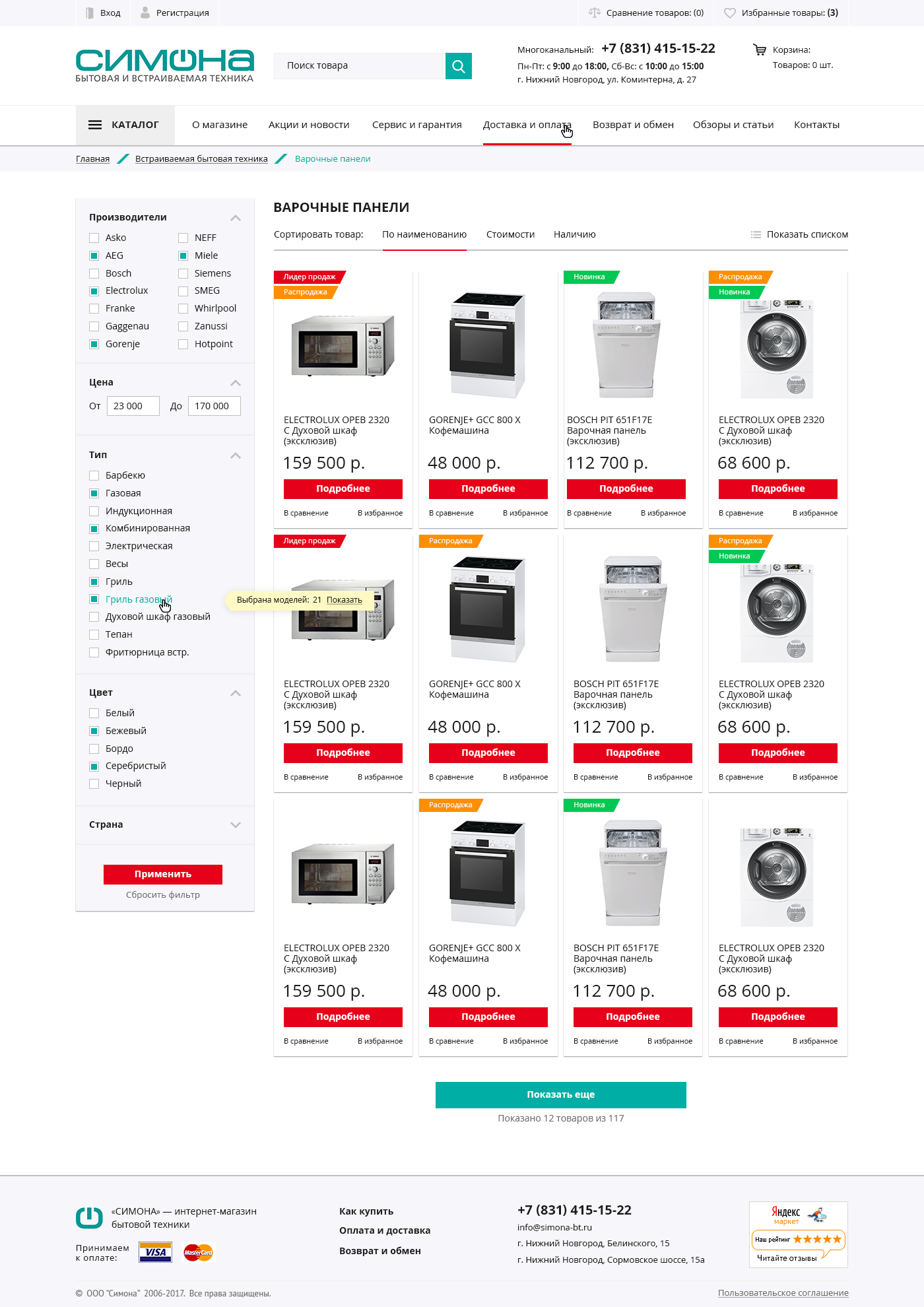Click Показать link in filter tooltip
Screen dimensions: 924x1307
(345, 600)
